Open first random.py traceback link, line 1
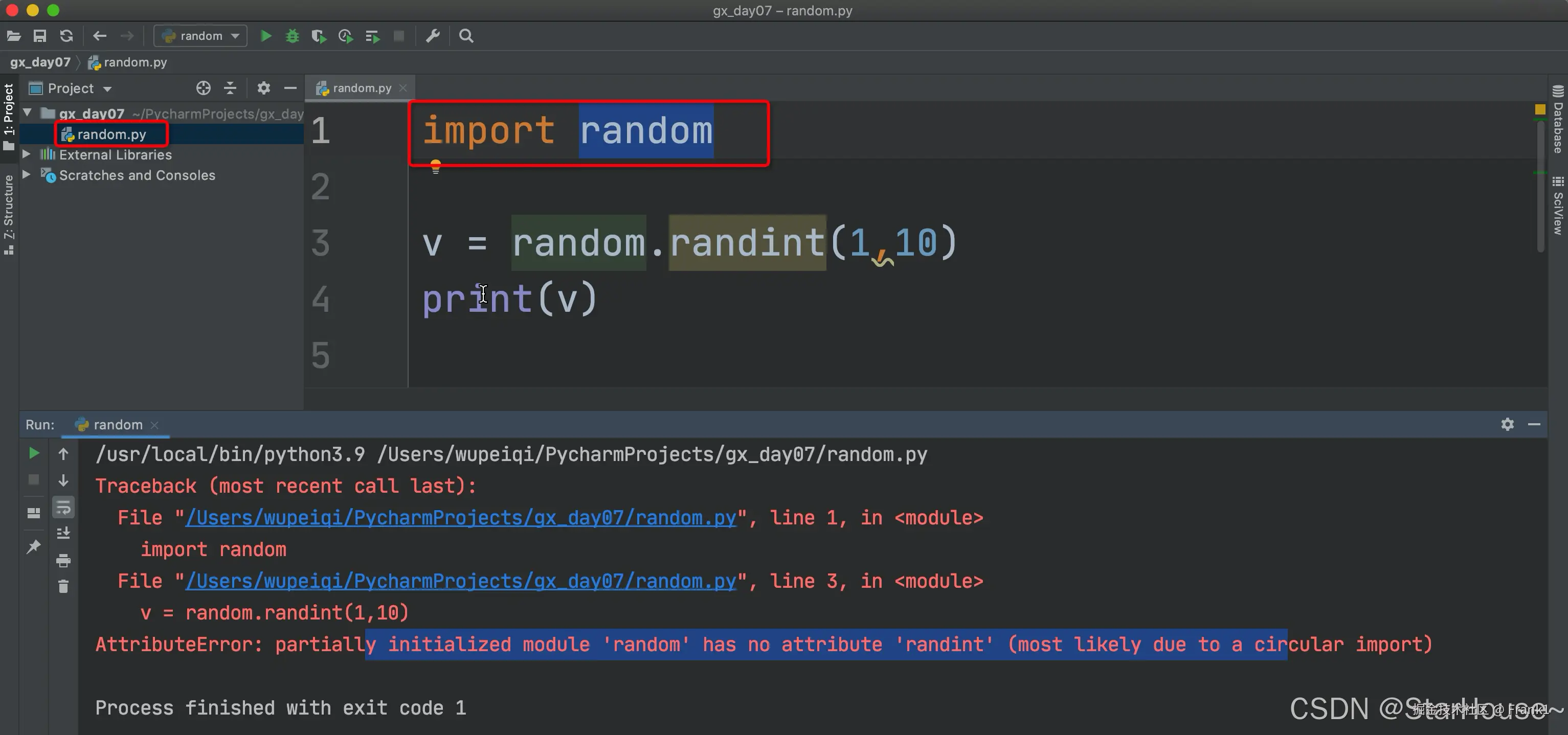The image size is (1568, 735). click(x=461, y=518)
